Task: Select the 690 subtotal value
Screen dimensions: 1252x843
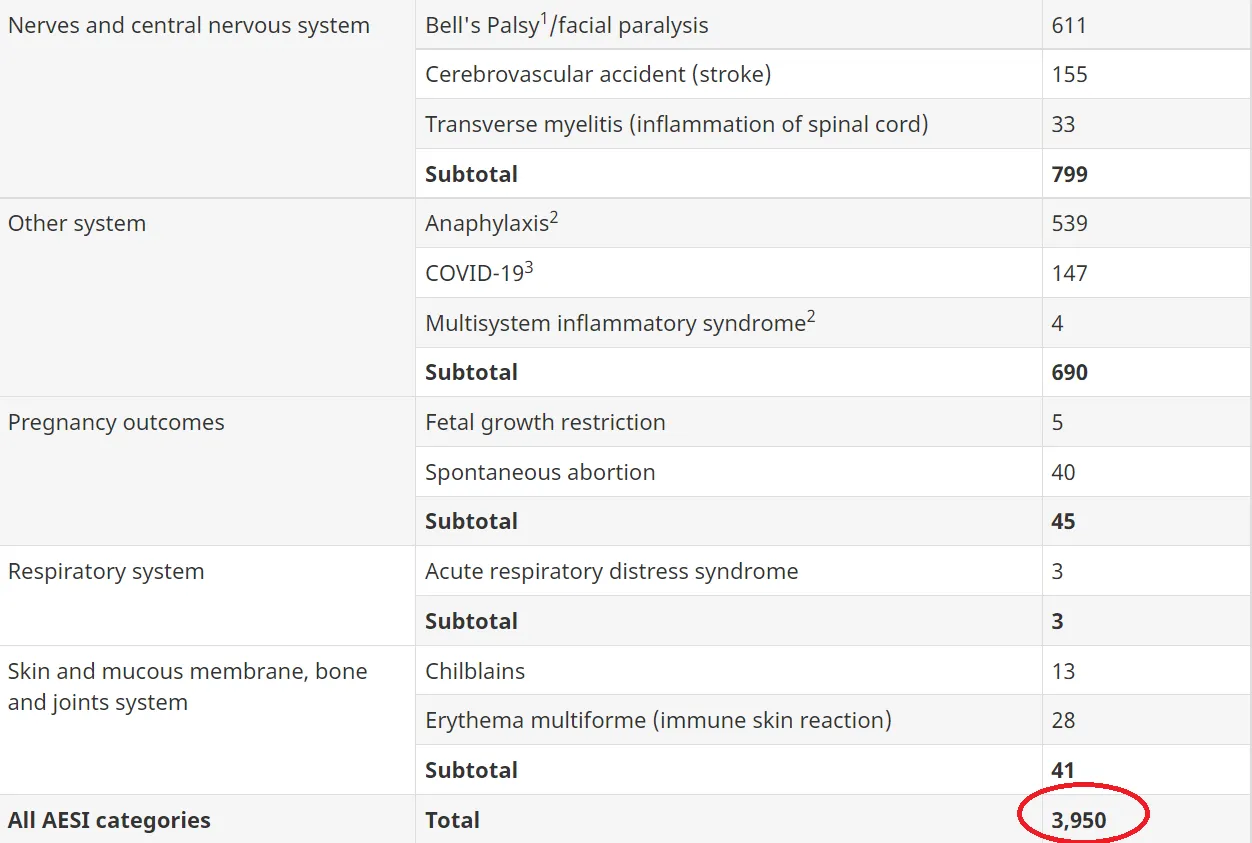Action: tap(1069, 372)
